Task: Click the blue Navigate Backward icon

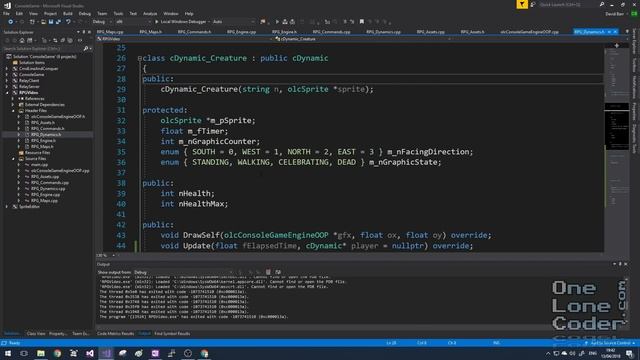Action: click(11, 22)
